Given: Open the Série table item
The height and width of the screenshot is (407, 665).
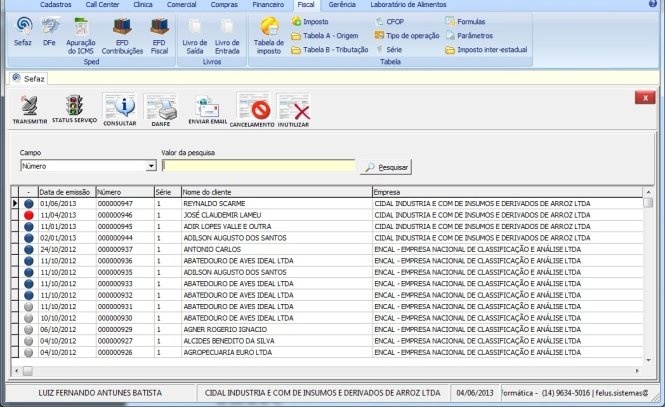Looking at the screenshot, I should coord(389,50).
